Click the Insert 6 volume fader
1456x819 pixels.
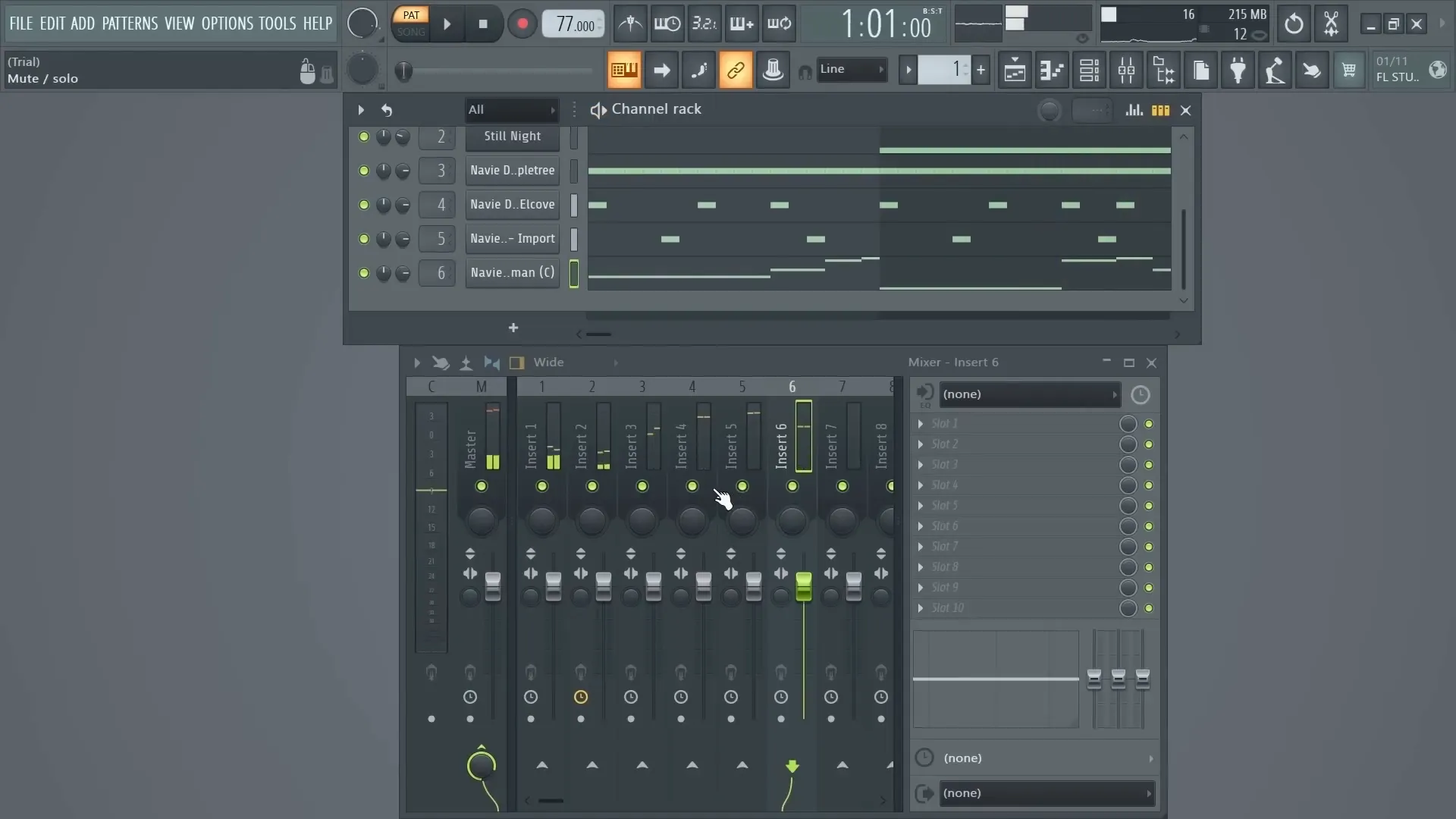coord(804,587)
